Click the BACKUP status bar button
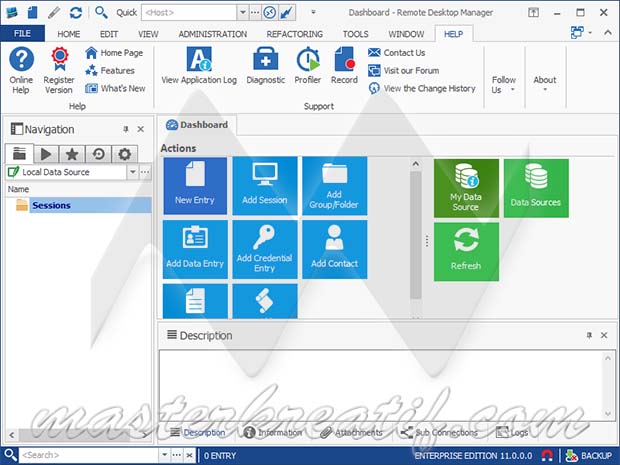 [x=589, y=456]
